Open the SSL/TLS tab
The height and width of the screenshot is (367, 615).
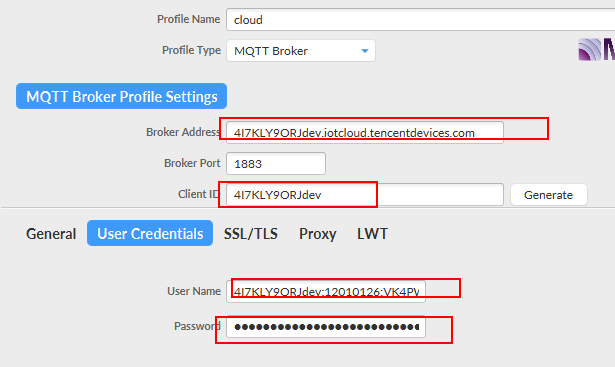251,234
